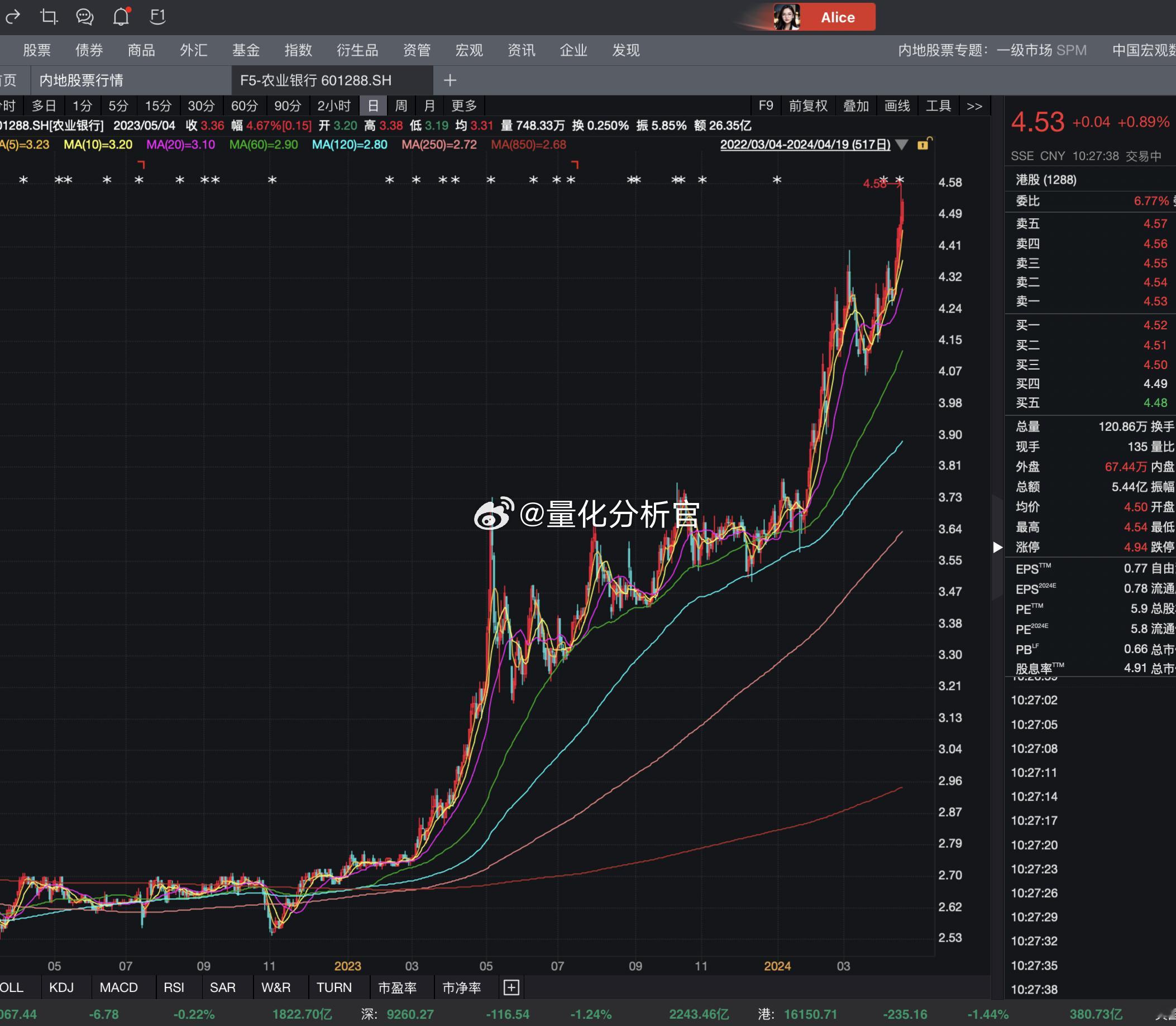Open 画线 drawing tools

(897, 106)
